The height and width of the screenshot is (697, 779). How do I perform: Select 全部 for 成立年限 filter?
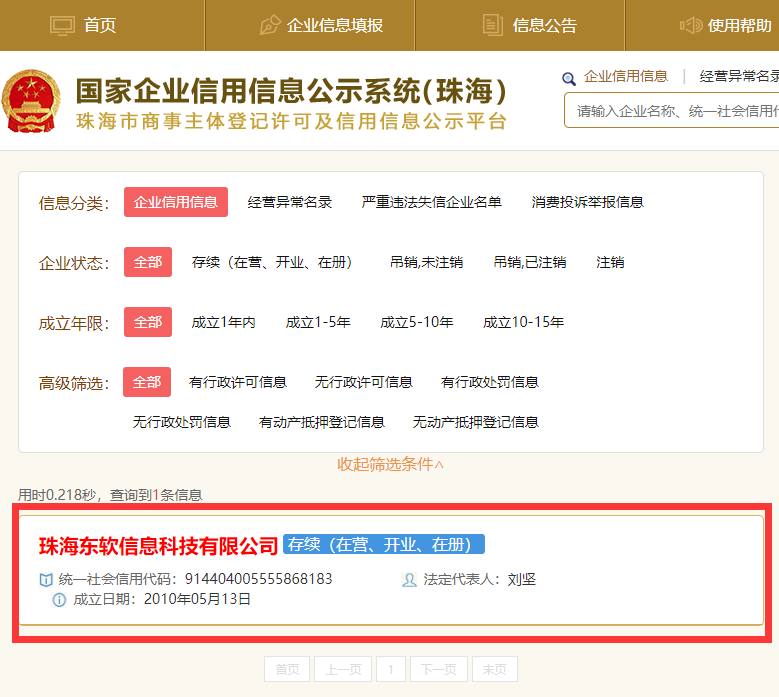coord(148,322)
